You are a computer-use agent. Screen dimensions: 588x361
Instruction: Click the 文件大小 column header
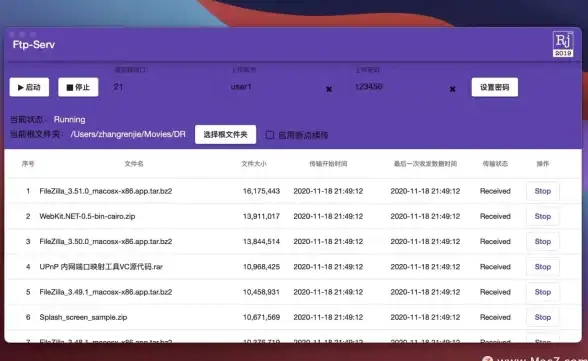(254, 164)
